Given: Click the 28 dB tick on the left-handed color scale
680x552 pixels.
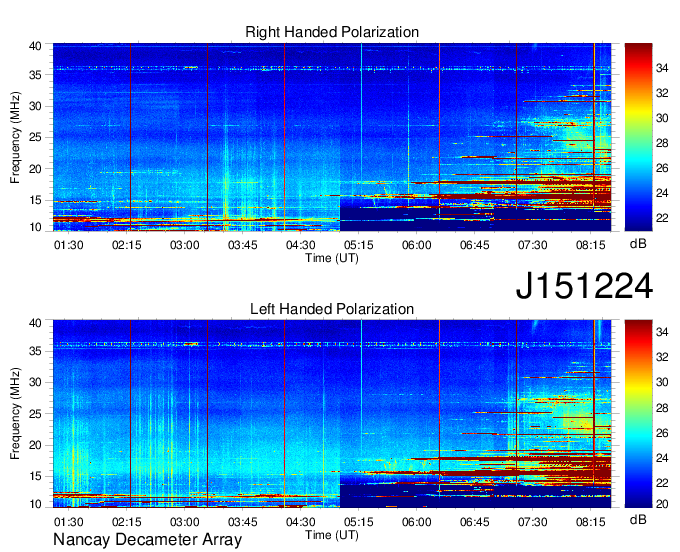Looking at the screenshot, I should point(662,408).
